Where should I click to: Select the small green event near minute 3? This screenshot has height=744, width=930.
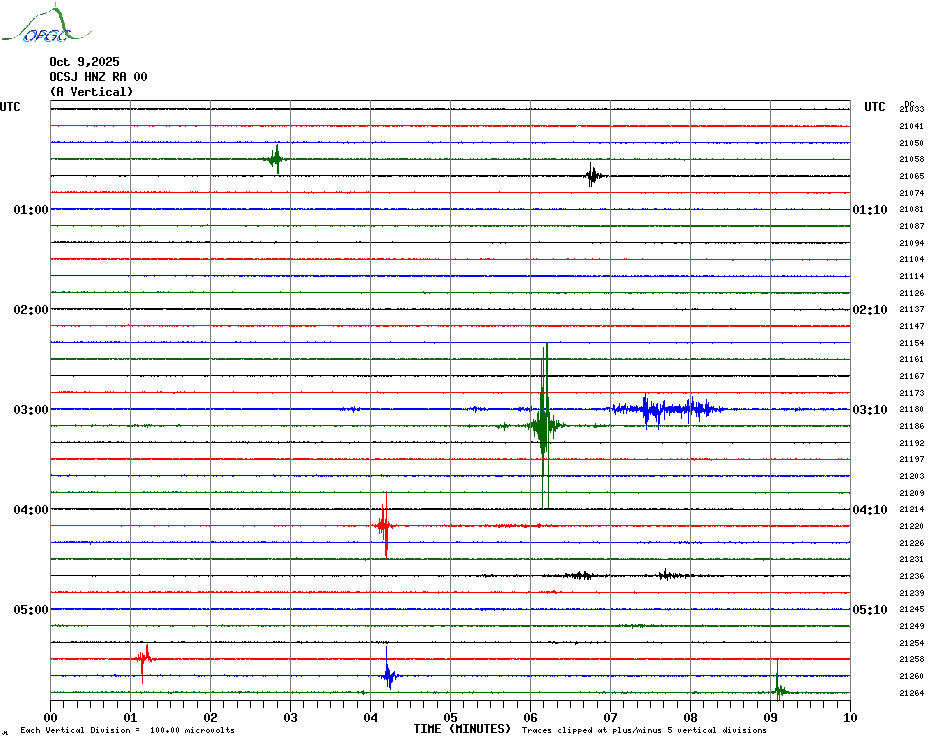(x=276, y=159)
